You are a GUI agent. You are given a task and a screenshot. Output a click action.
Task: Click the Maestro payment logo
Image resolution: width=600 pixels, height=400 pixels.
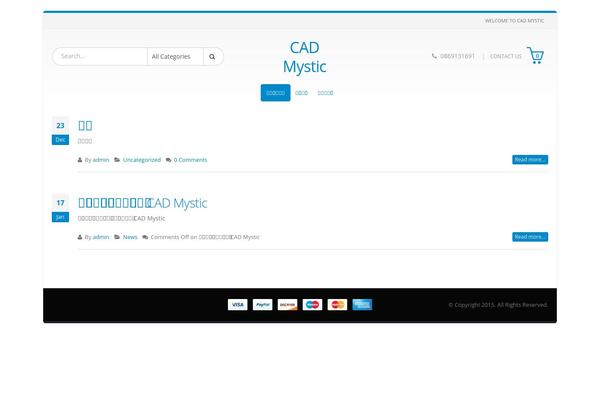(312, 305)
